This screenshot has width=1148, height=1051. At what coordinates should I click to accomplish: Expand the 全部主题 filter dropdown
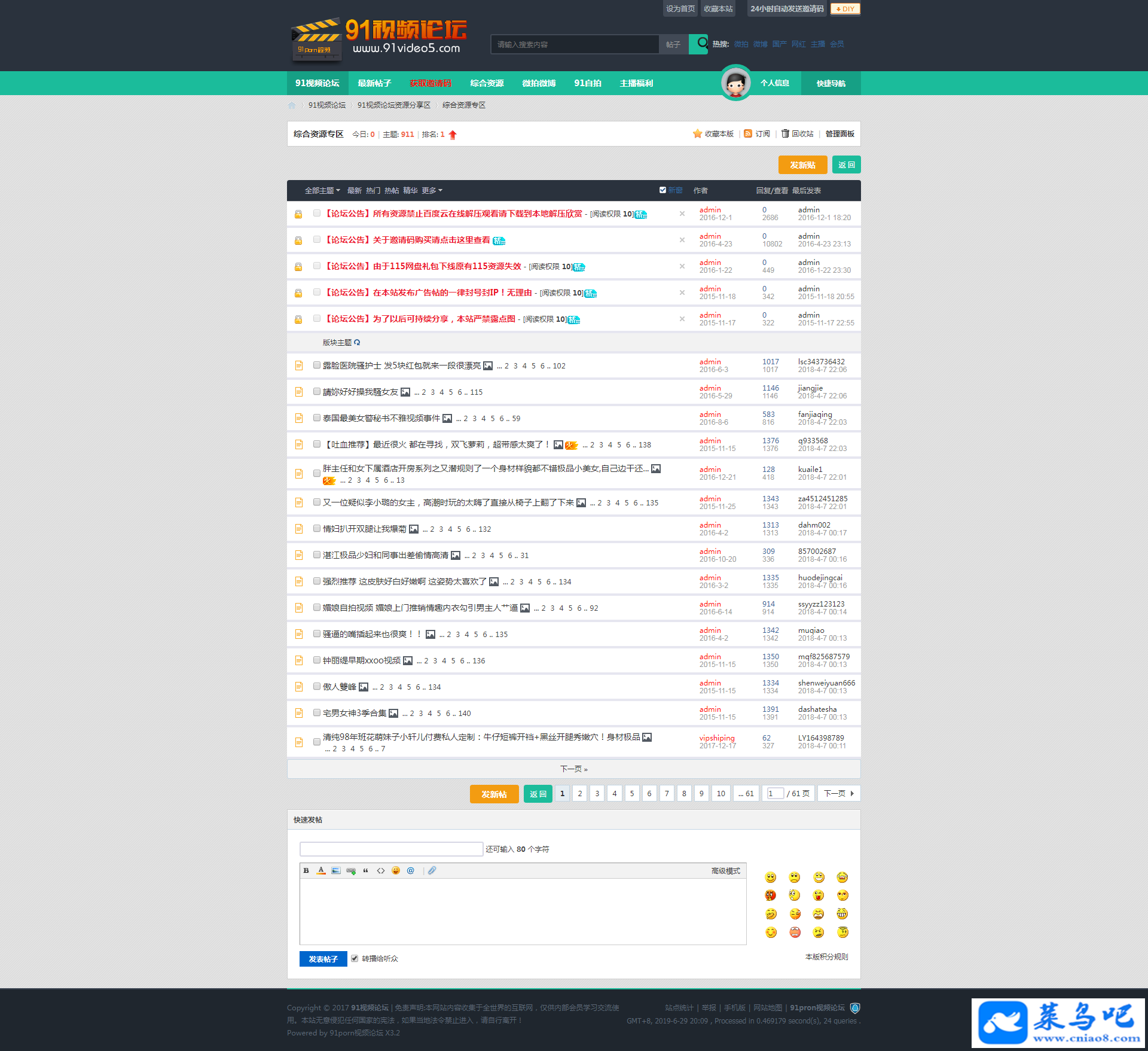click(322, 190)
